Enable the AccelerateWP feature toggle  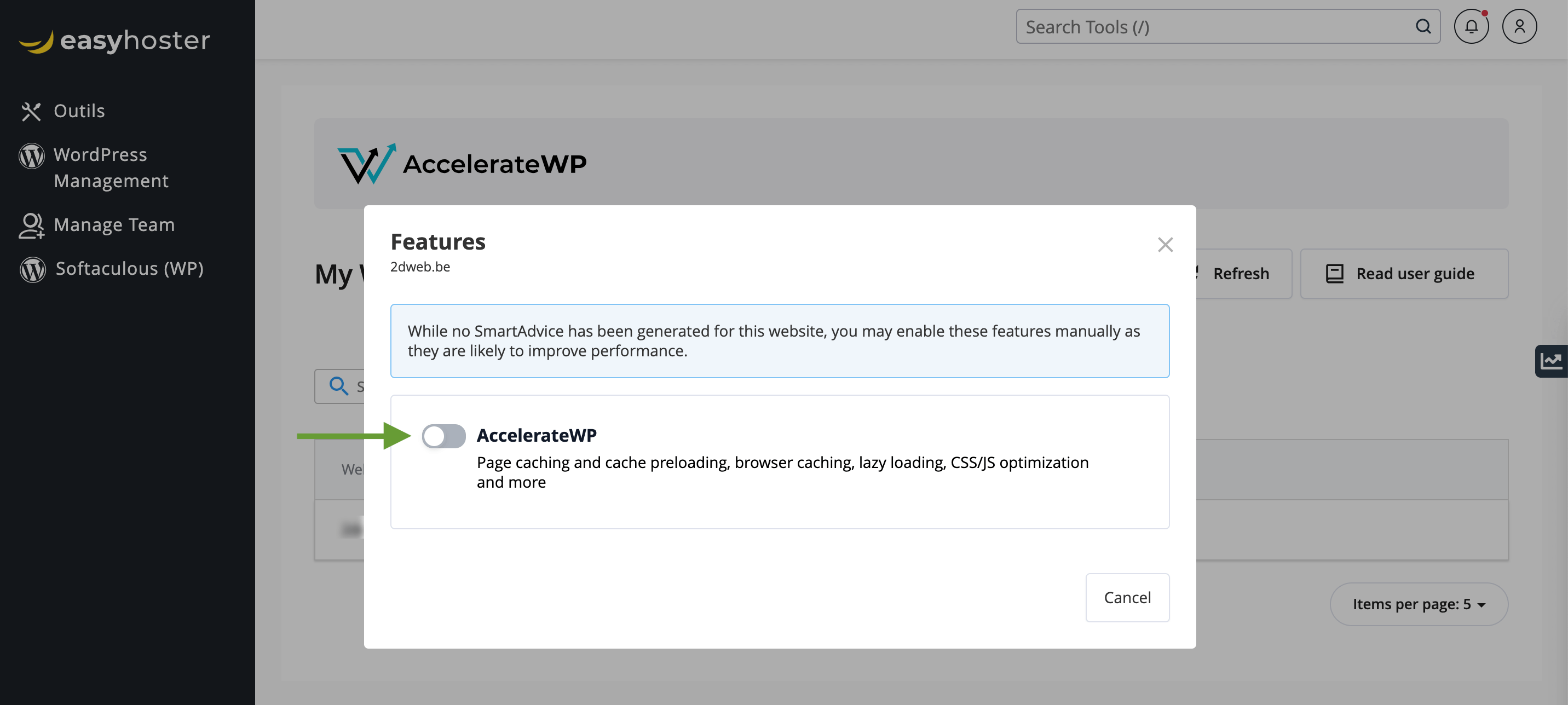[444, 436]
